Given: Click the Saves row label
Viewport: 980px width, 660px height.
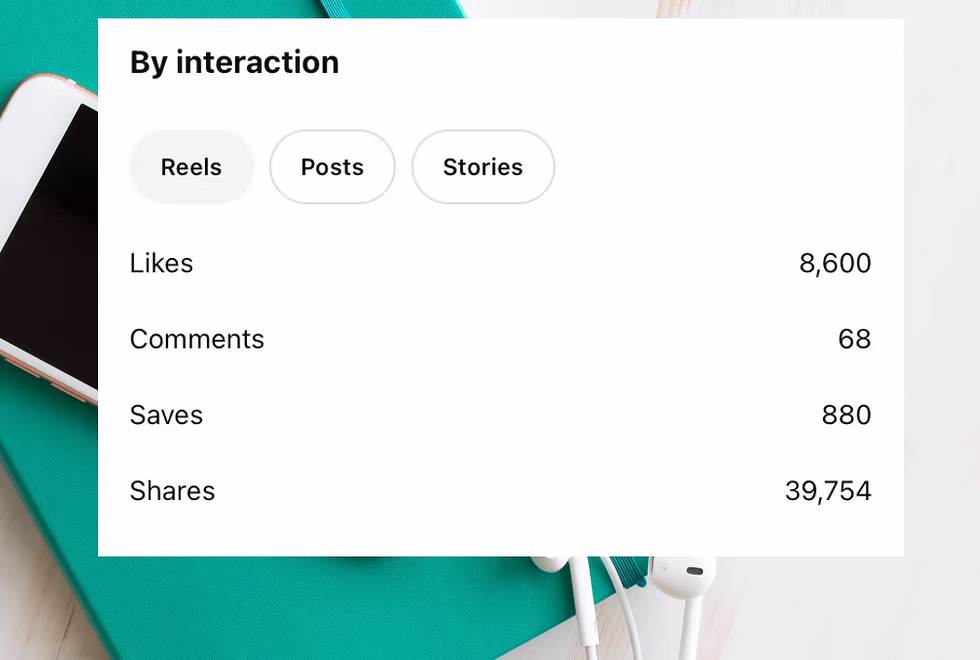Looking at the screenshot, I should (166, 415).
